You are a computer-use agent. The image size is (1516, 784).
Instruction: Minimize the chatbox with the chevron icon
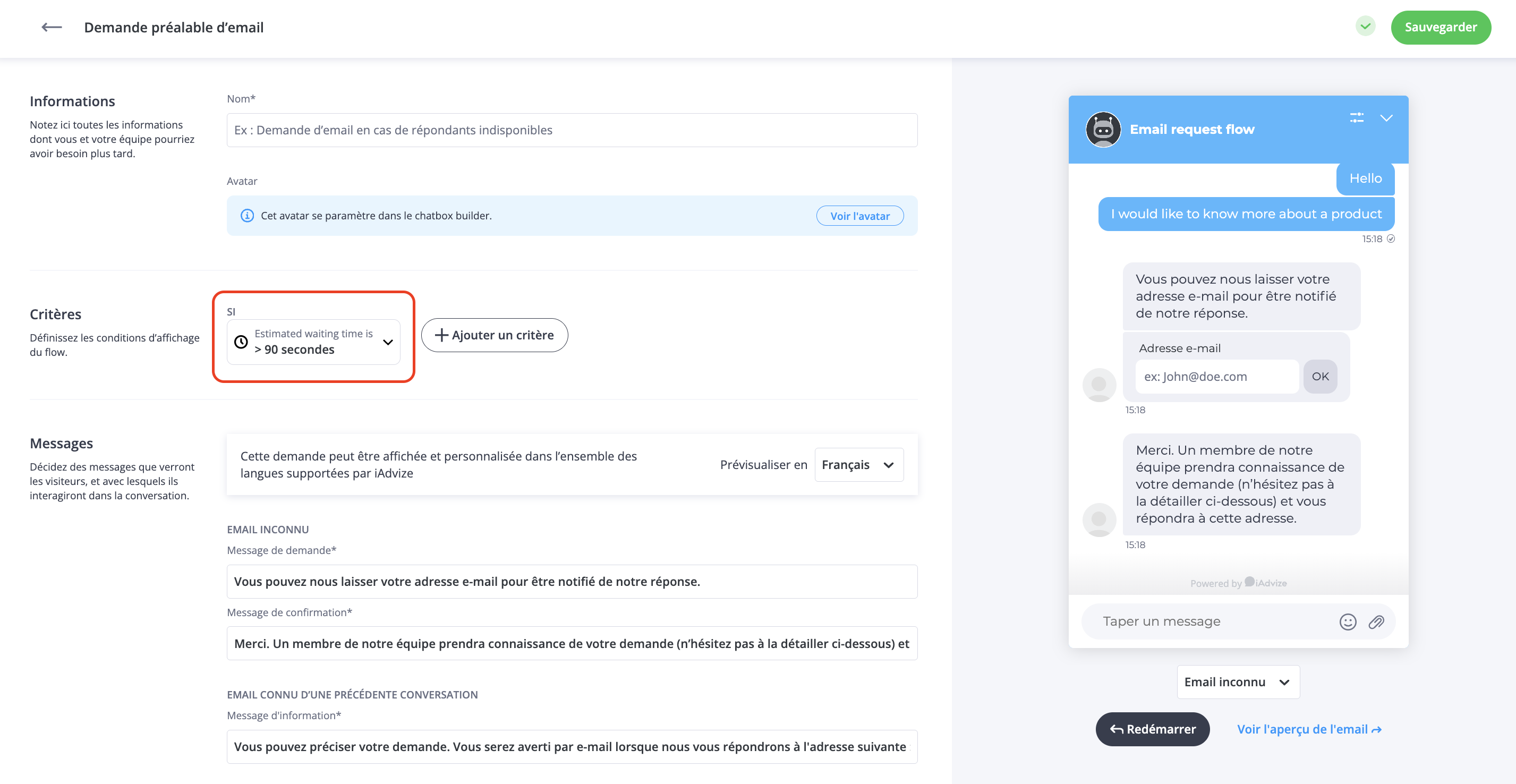point(1386,118)
